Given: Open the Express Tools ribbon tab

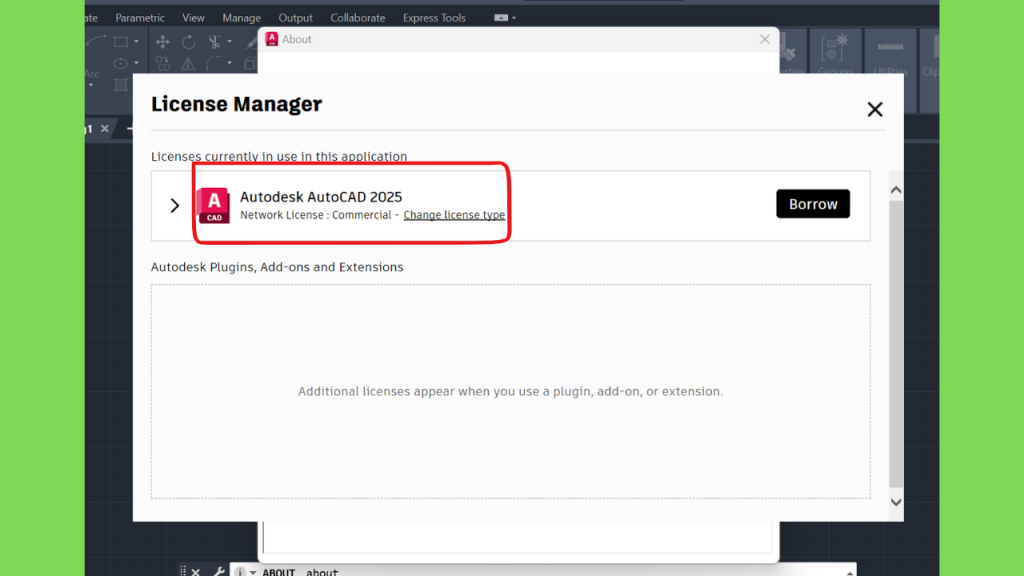Looking at the screenshot, I should click(x=434, y=18).
